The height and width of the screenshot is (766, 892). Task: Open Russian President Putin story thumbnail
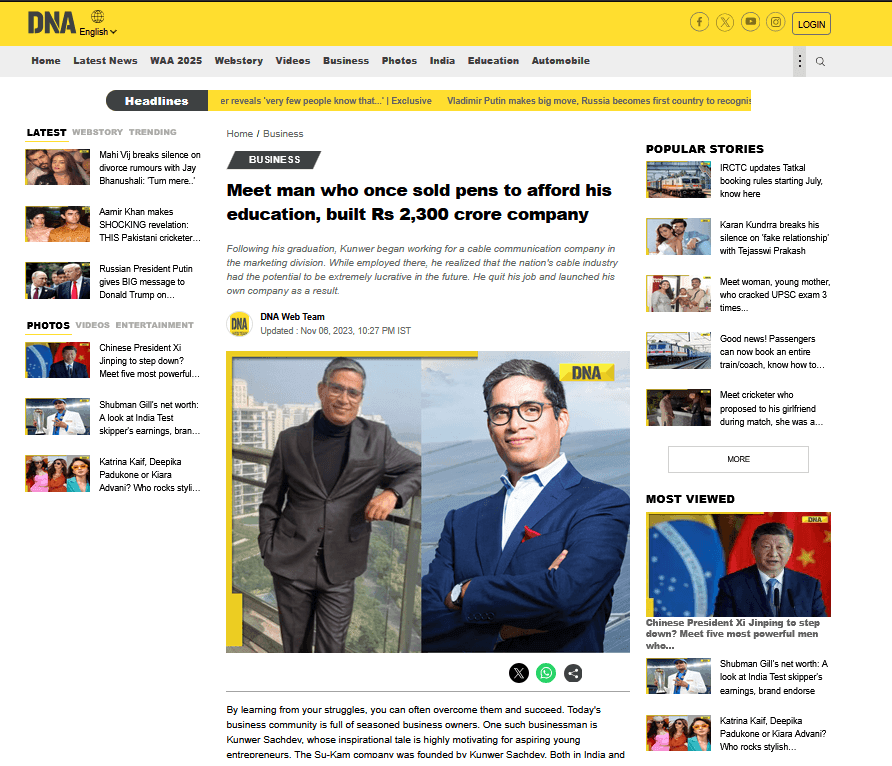click(x=57, y=280)
